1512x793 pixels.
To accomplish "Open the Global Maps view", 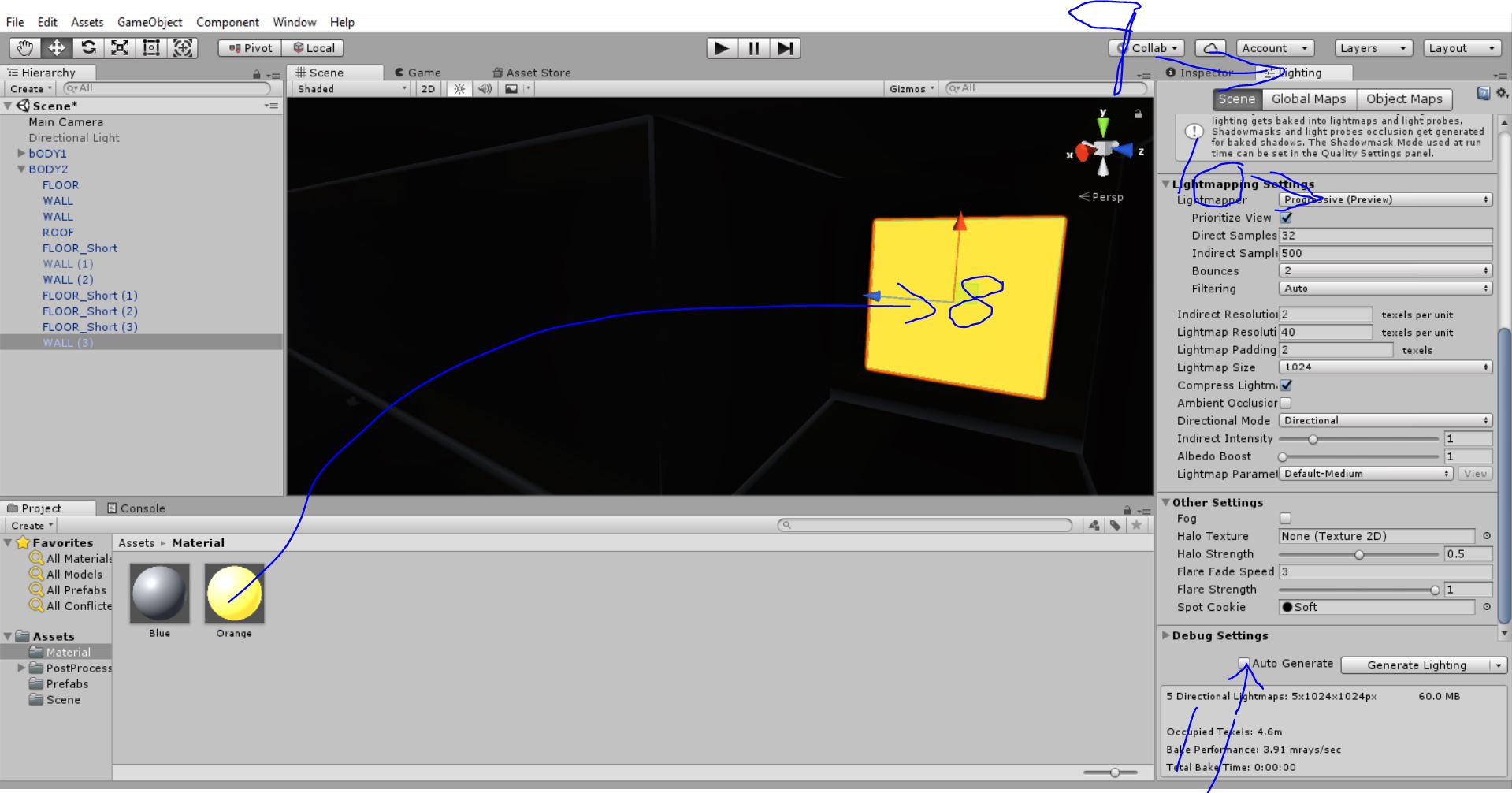I will tap(1309, 99).
